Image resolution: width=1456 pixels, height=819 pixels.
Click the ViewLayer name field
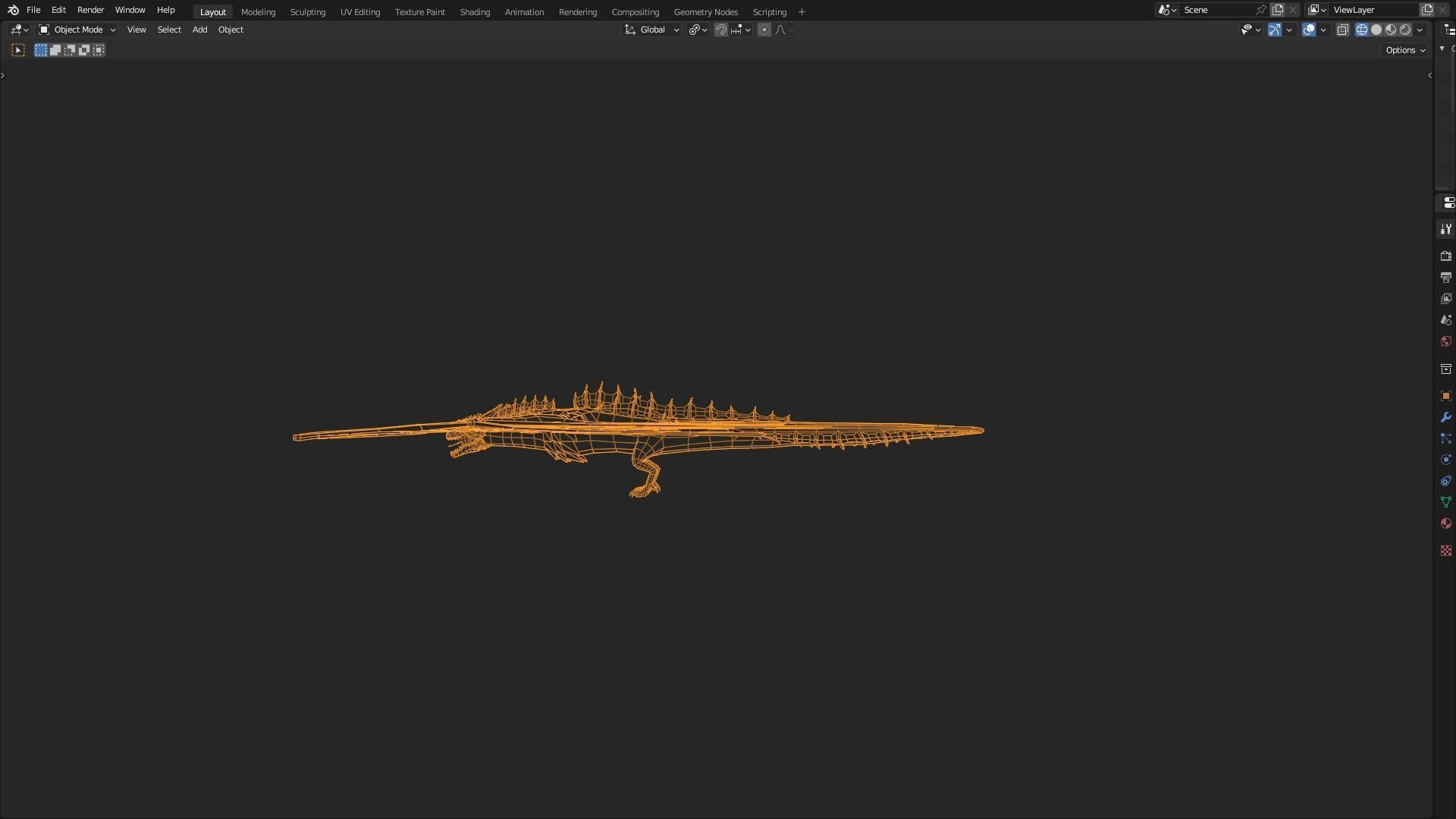pyautogui.click(x=1374, y=10)
